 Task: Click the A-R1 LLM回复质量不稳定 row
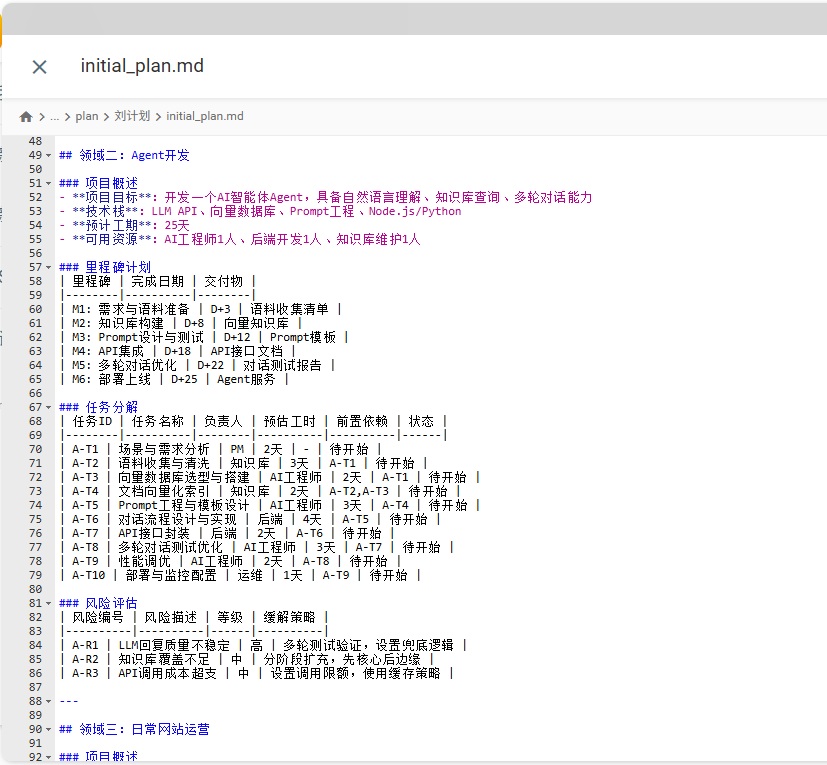pyautogui.click(x=263, y=645)
